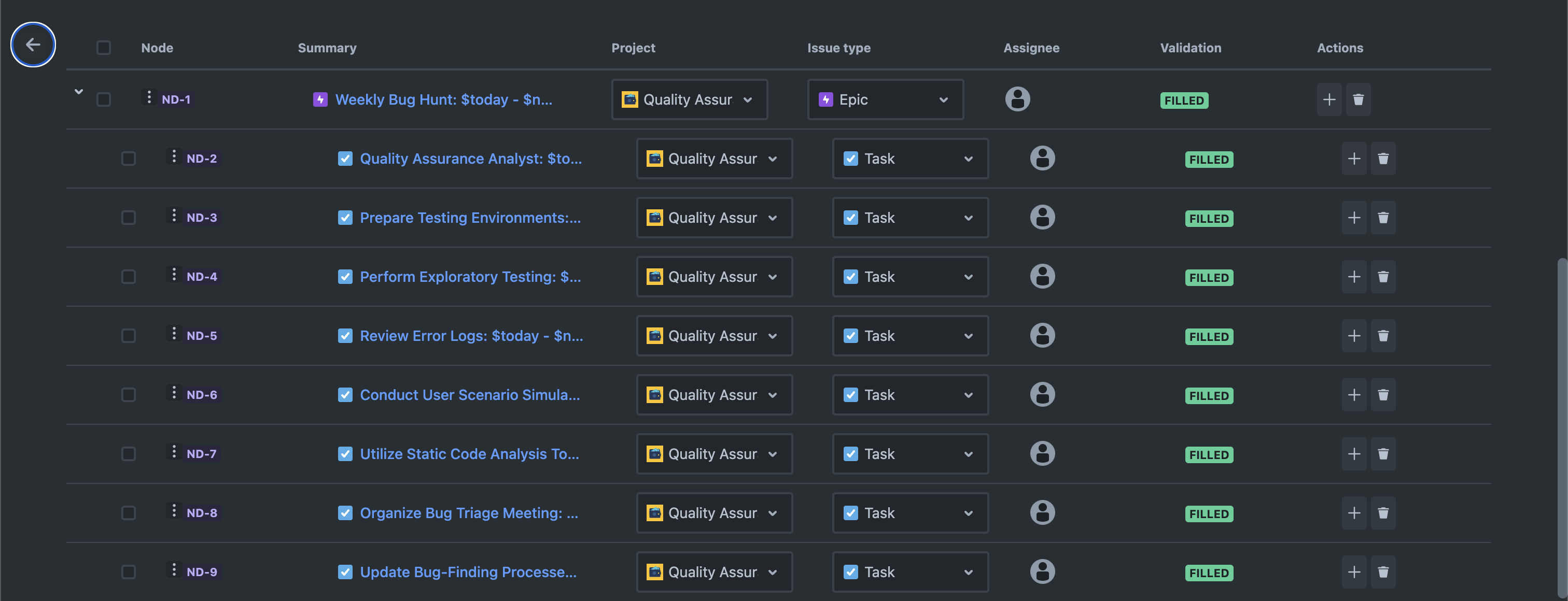Click assignee avatar for ND-1 epic
Image resolution: width=1568 pixels, height=601 pixels.
pyautogui.click(x=1017, y=98)
